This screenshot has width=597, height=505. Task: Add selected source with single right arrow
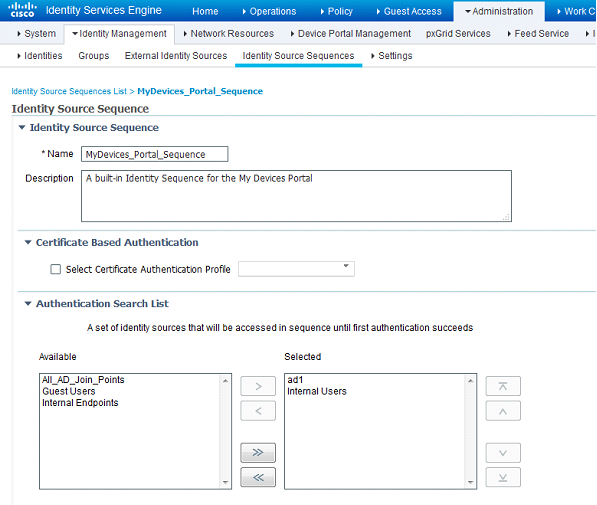258,386
